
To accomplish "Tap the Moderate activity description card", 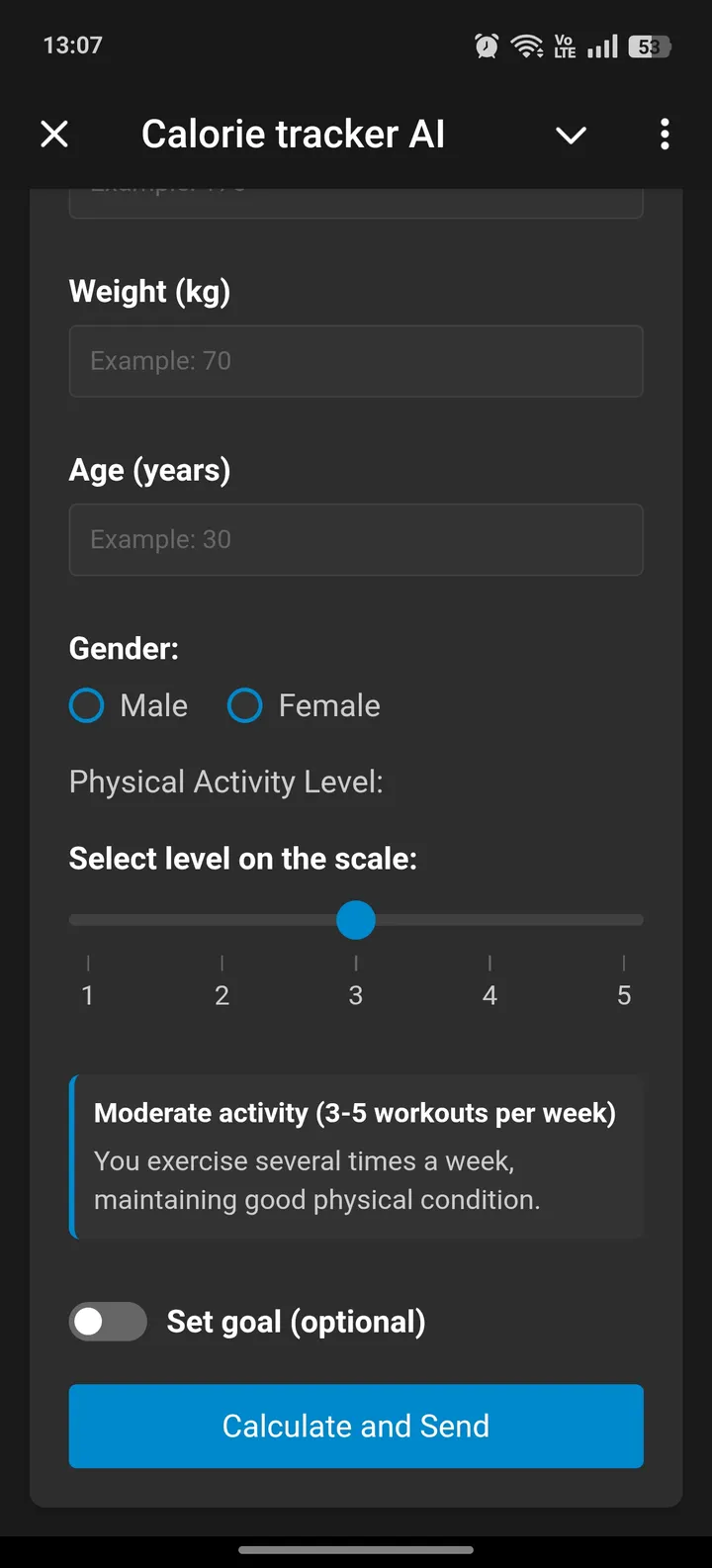I will [x=356, y=1155].
